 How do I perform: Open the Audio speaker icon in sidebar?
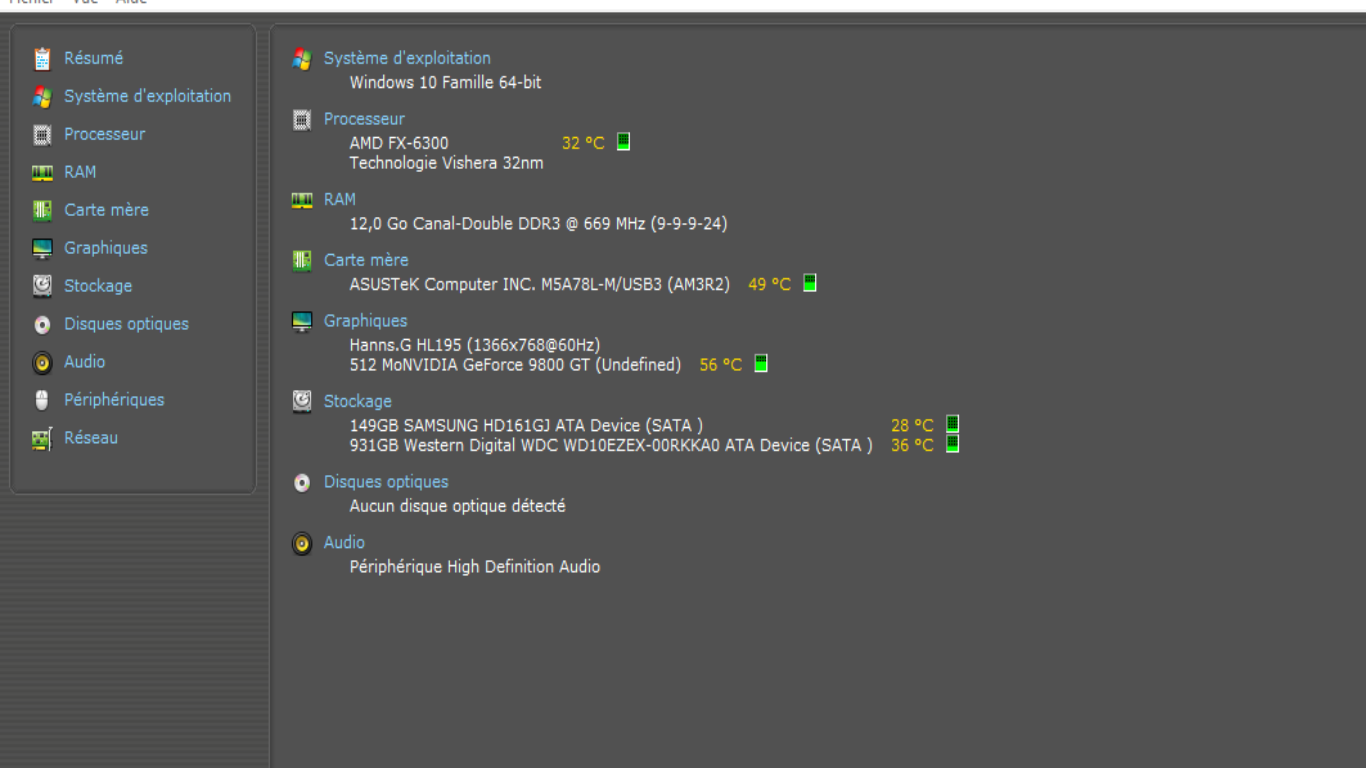[42, 362]
